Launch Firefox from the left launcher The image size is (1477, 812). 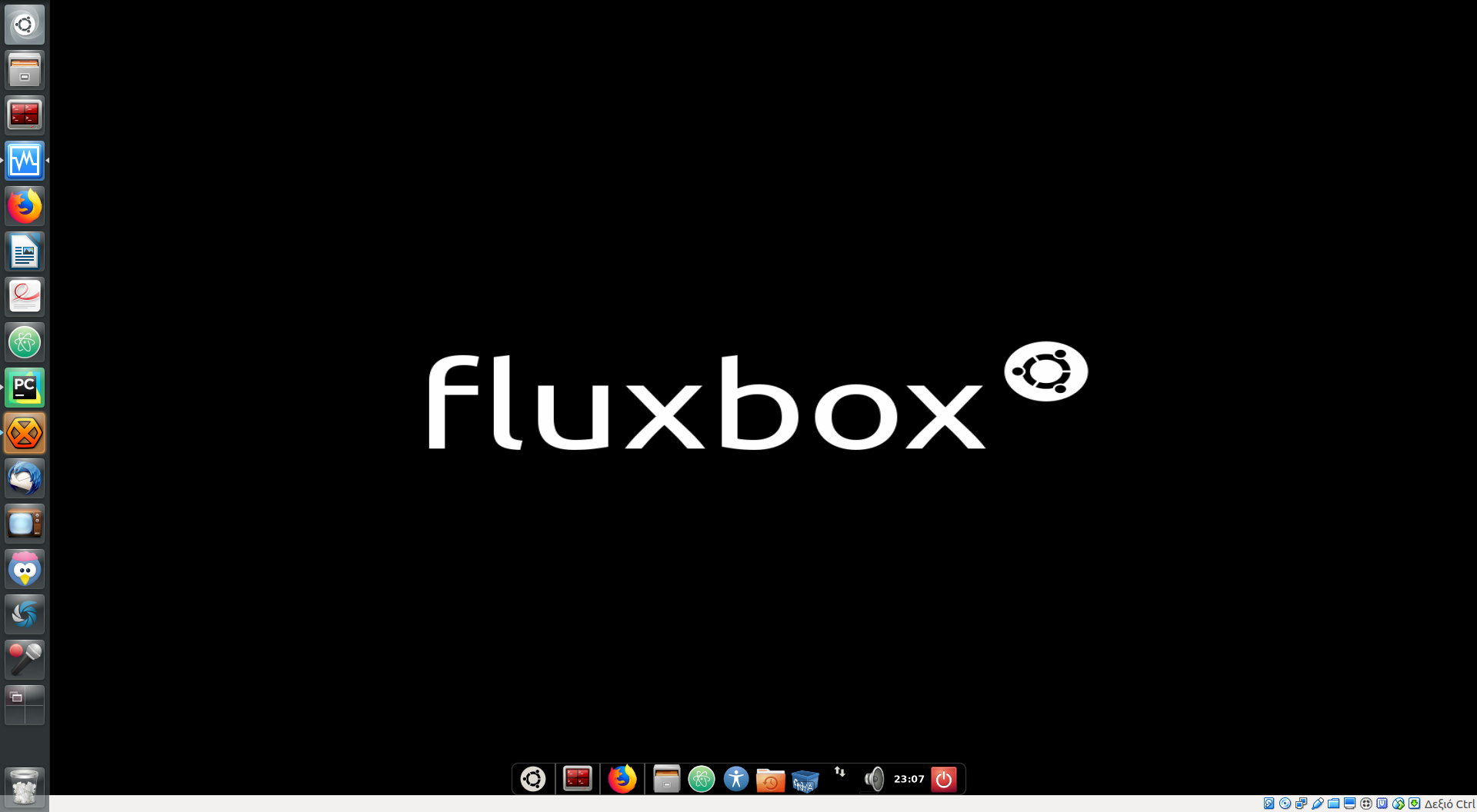[25, 206]
